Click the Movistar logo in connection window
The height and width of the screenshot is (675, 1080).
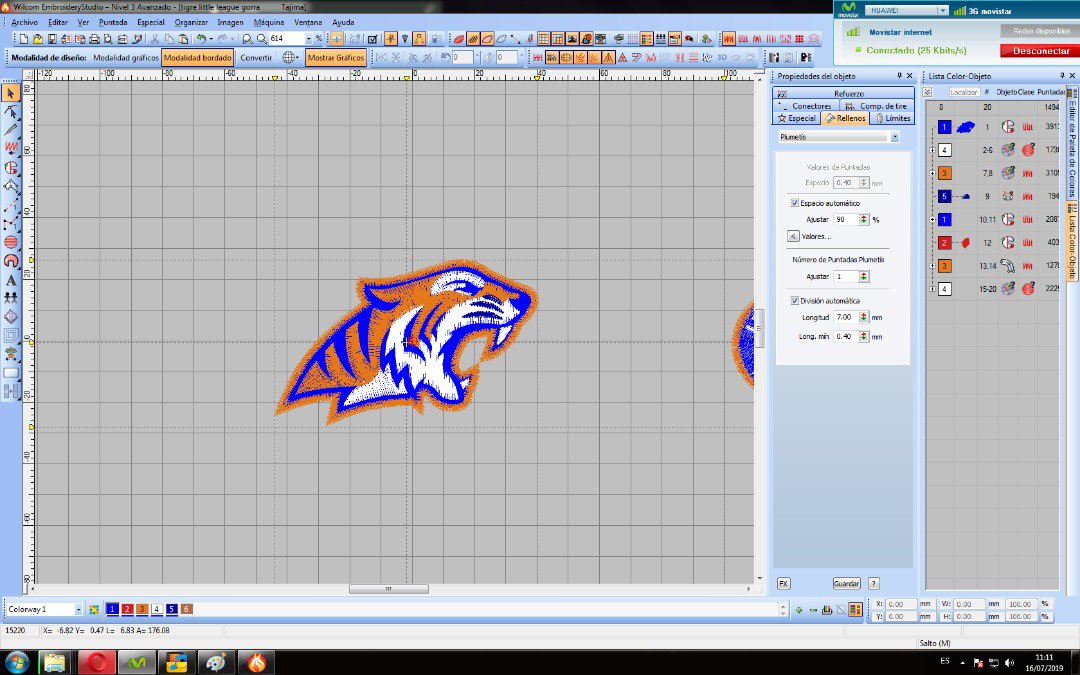[849, 10]
